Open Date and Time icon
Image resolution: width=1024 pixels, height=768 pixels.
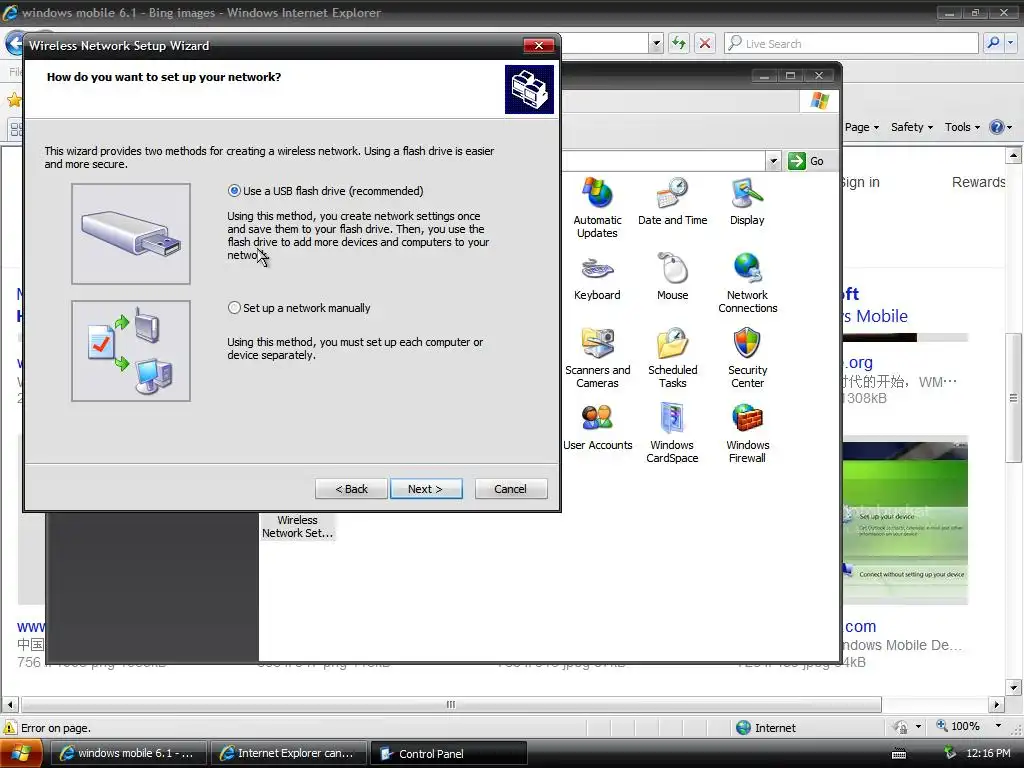point(672,201)
